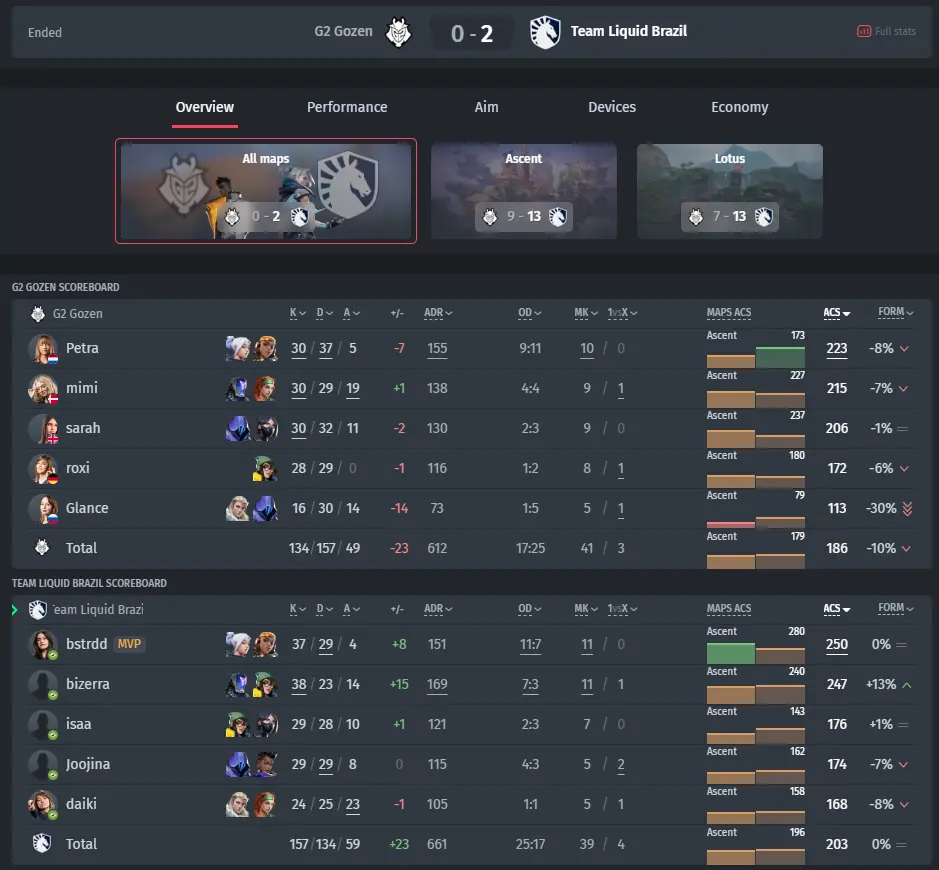The image size is (939, 870).
Task: Go to the Economy tab
Action: (740, 107)
